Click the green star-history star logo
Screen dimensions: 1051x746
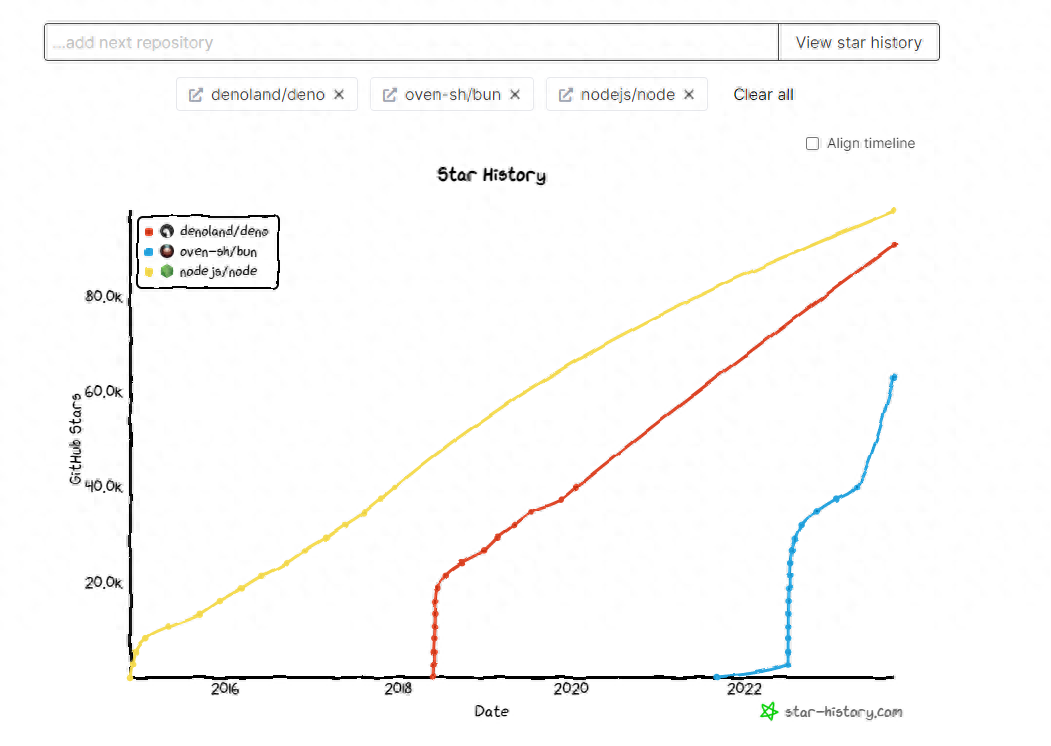[x=769, y=711]
